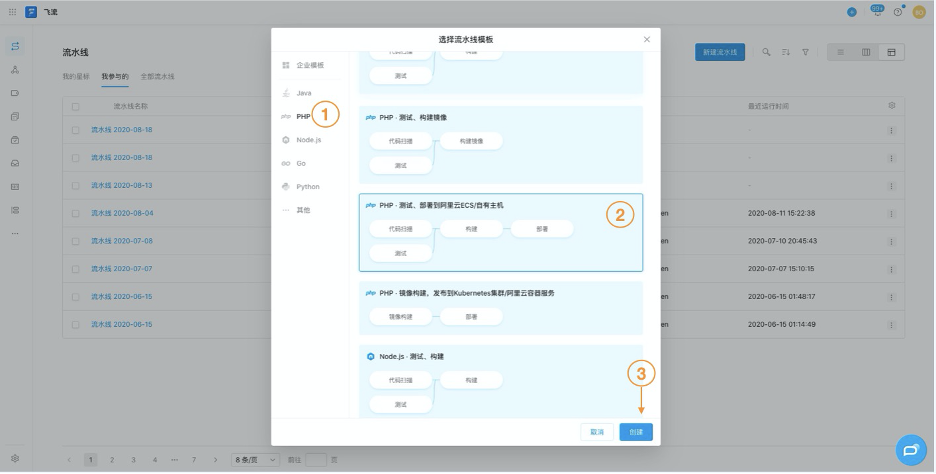Open the user avatar menu
This screenshot has width=936, height=474.
pos(919,12)
